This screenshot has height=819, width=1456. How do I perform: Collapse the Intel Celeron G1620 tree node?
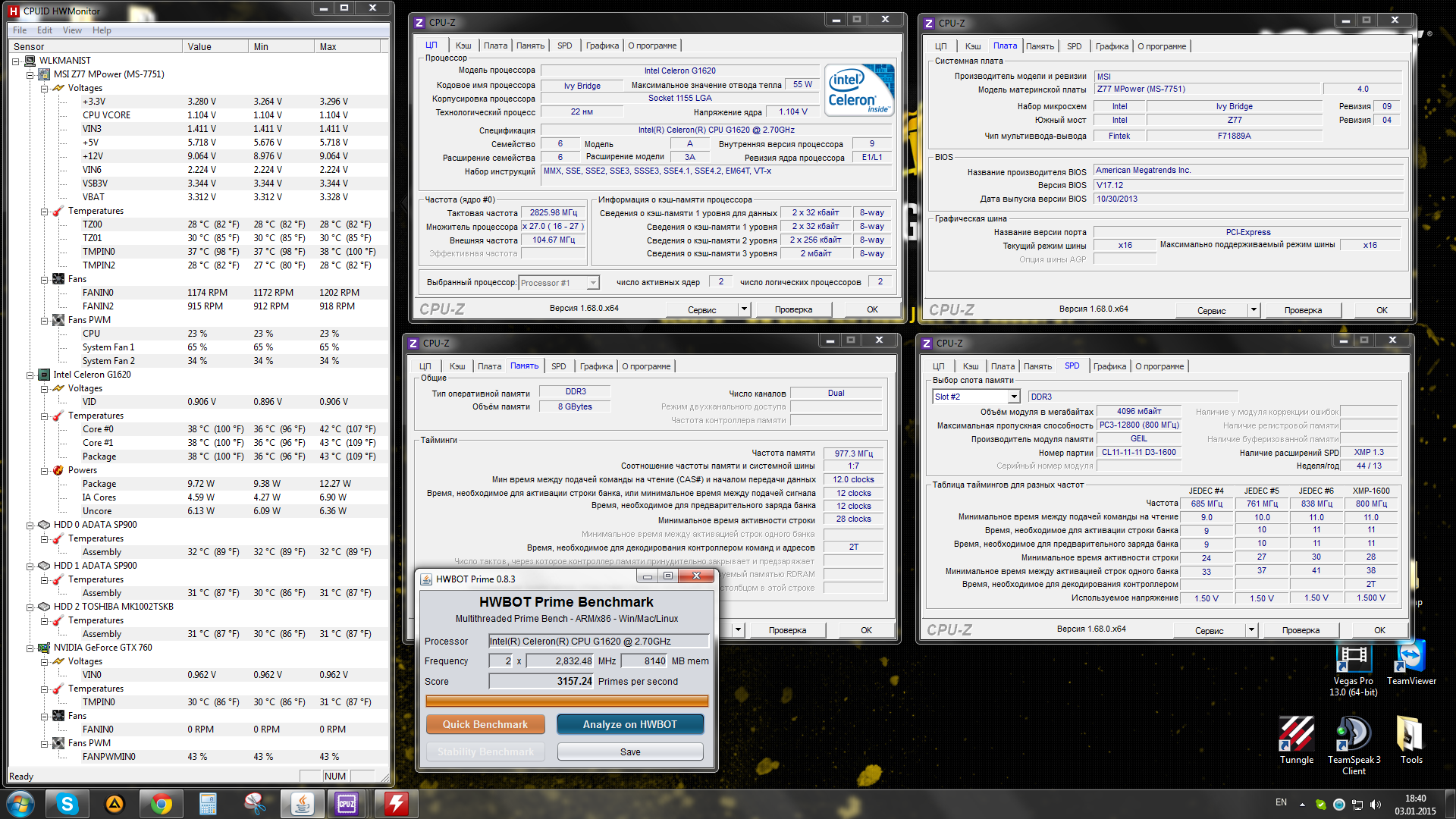[30, 375]
